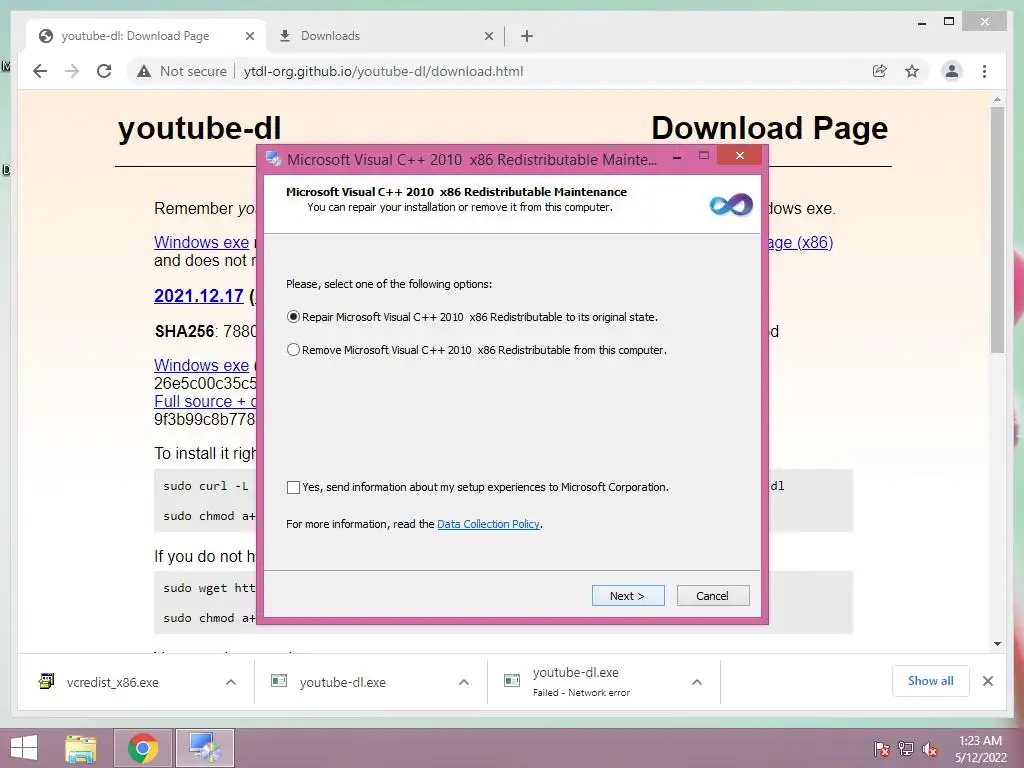The width and height of the screenshot is (1024, 768).
Task: Switch to the Downloads tab
Action: pos(384,36)
